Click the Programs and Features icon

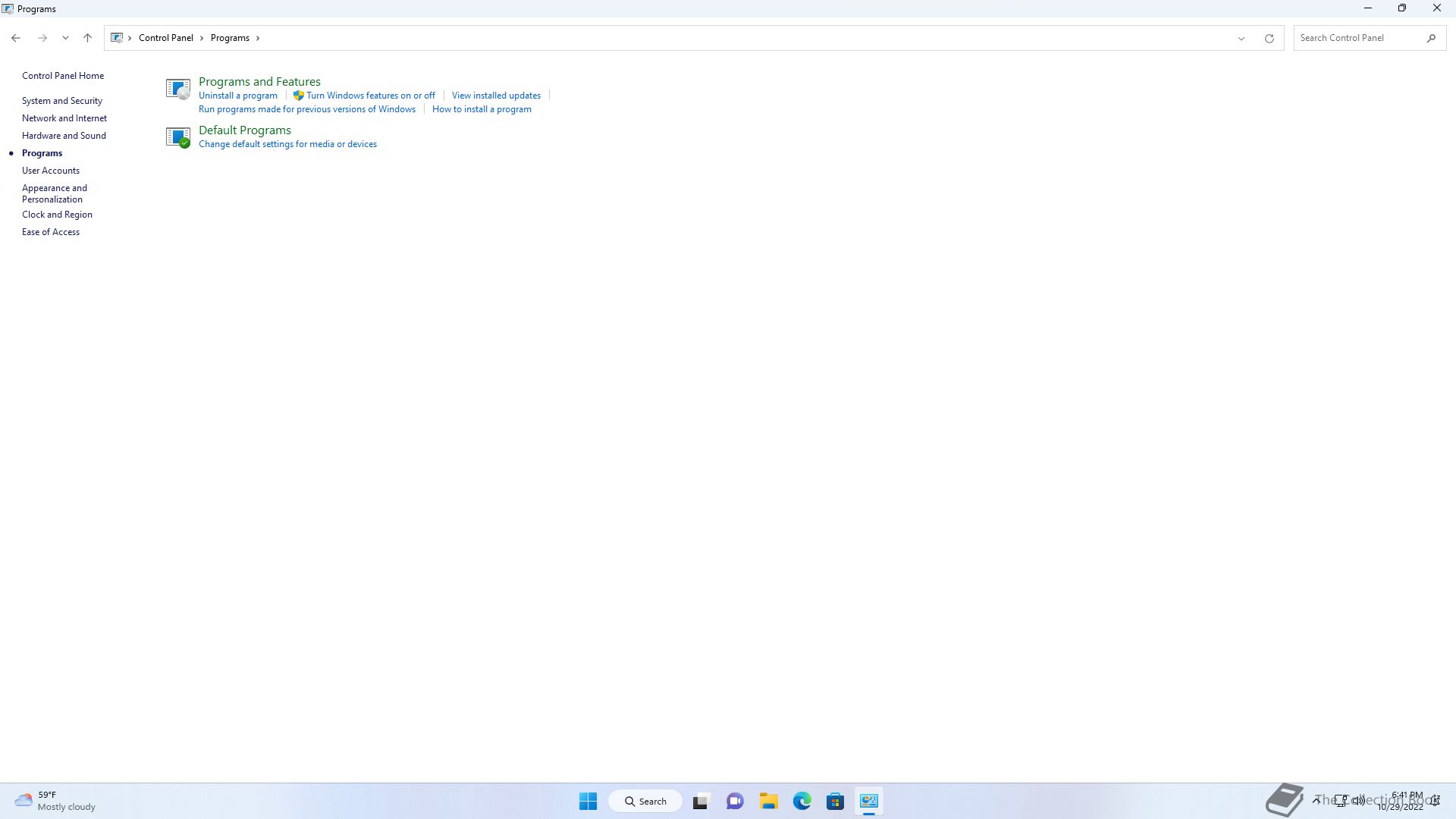pyautogui.click(x=177, y=89)
